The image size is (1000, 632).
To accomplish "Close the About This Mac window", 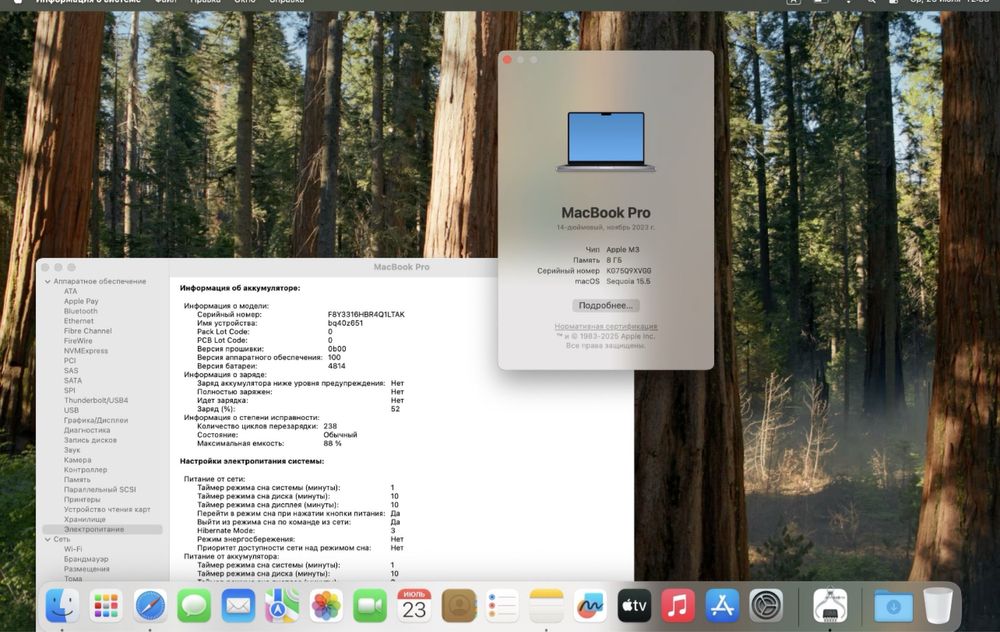I will pos(507,59).
